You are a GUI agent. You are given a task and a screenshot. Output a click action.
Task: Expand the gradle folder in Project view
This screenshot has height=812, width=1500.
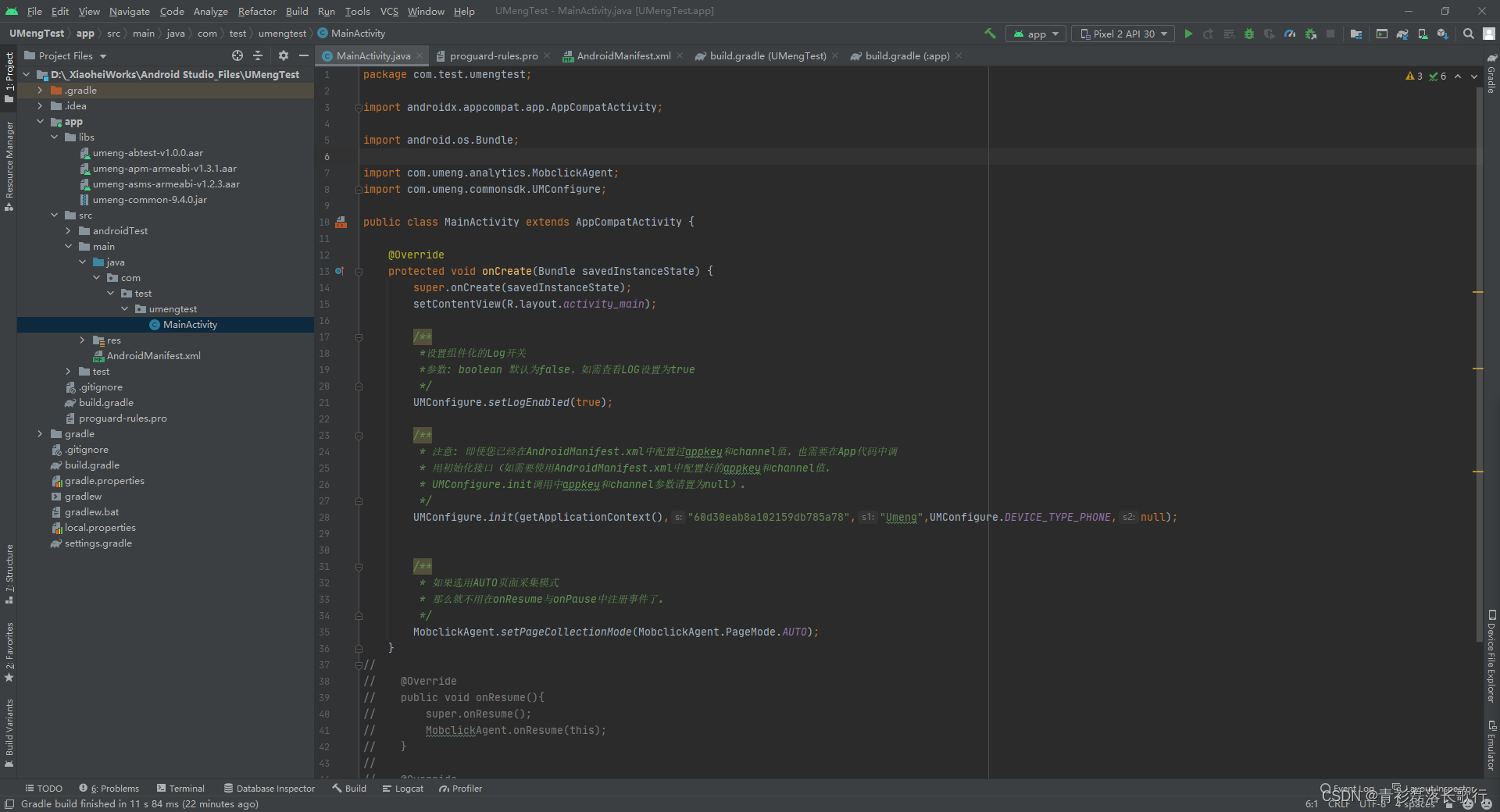41,433
